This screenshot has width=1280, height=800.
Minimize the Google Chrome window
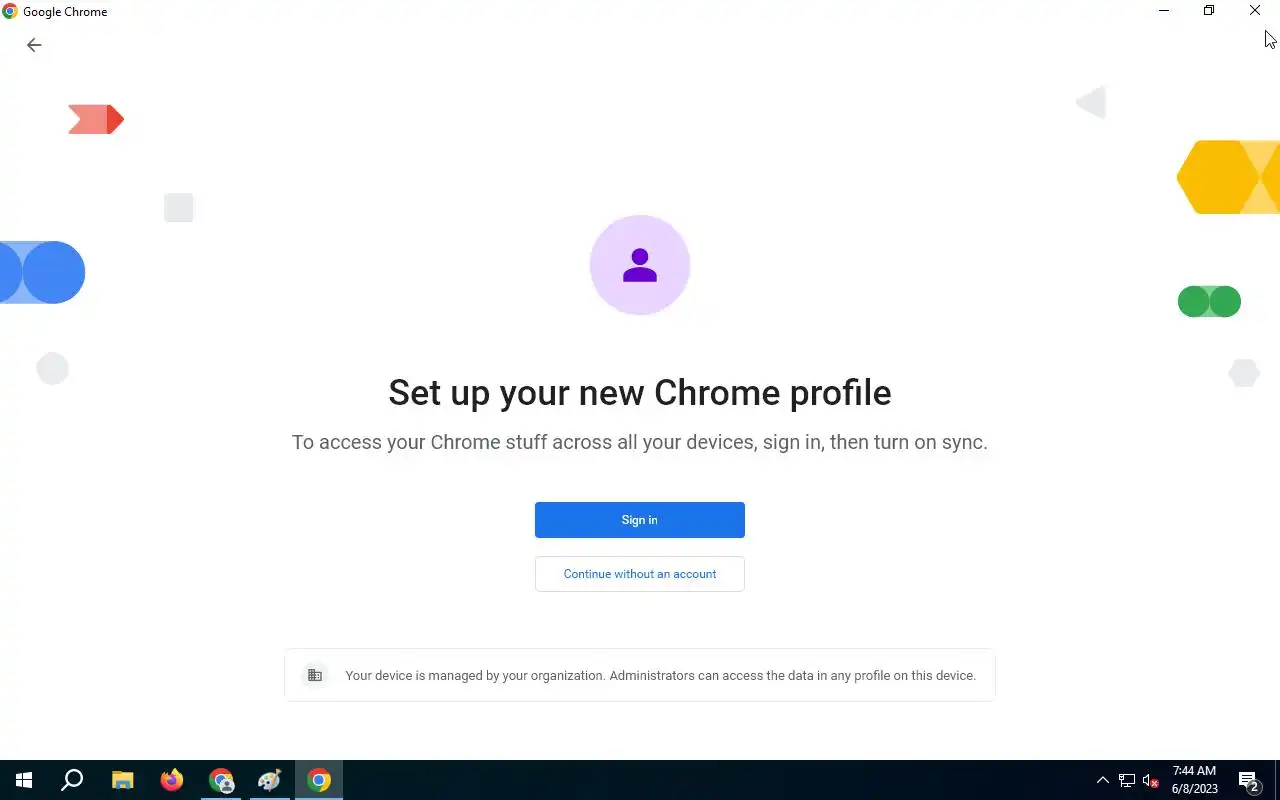click(x=1164, y=11)
